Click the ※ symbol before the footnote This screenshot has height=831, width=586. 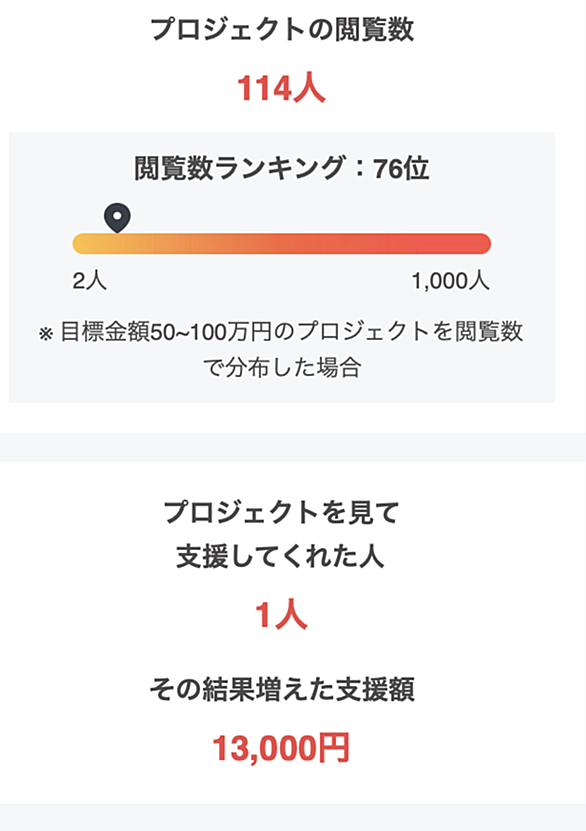(x=46, y=334)
